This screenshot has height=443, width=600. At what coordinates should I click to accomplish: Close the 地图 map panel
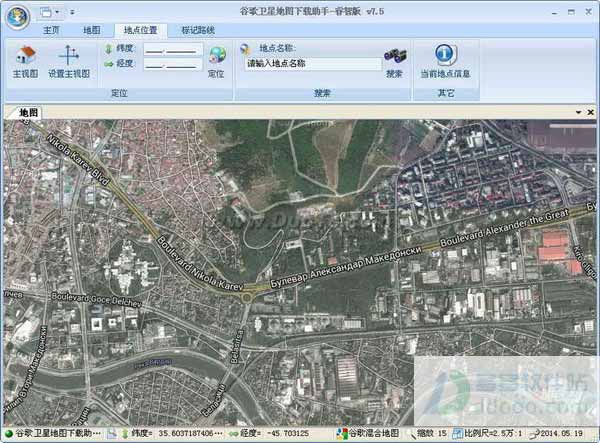(590, 112)
